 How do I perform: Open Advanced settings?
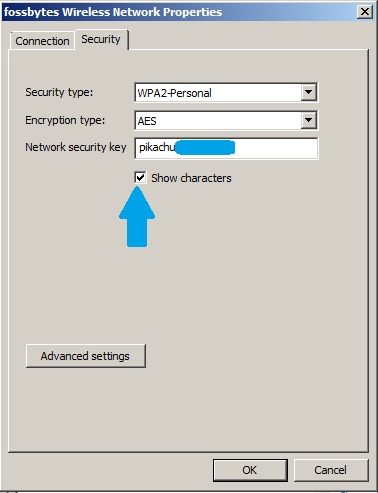(86, 356)
